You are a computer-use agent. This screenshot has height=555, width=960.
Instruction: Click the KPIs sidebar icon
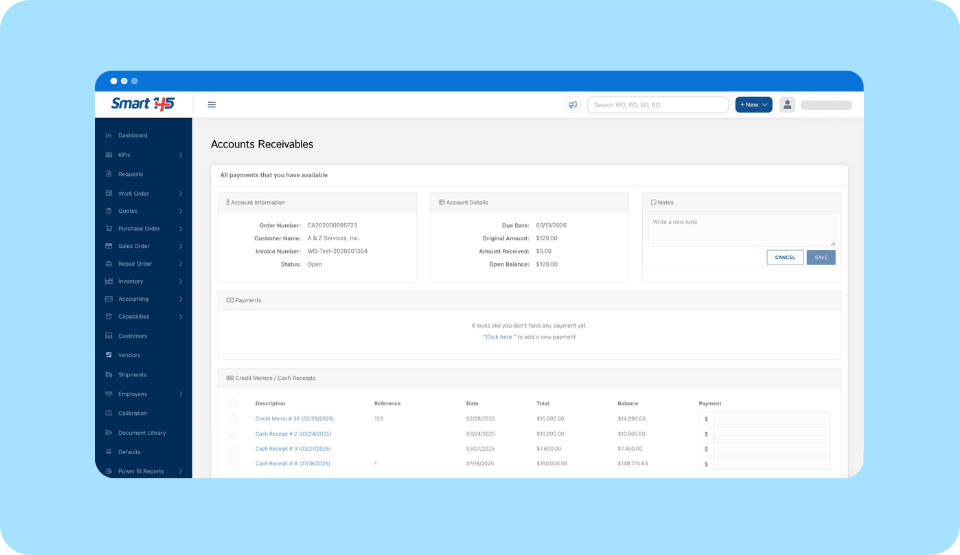tap(108, 155)
